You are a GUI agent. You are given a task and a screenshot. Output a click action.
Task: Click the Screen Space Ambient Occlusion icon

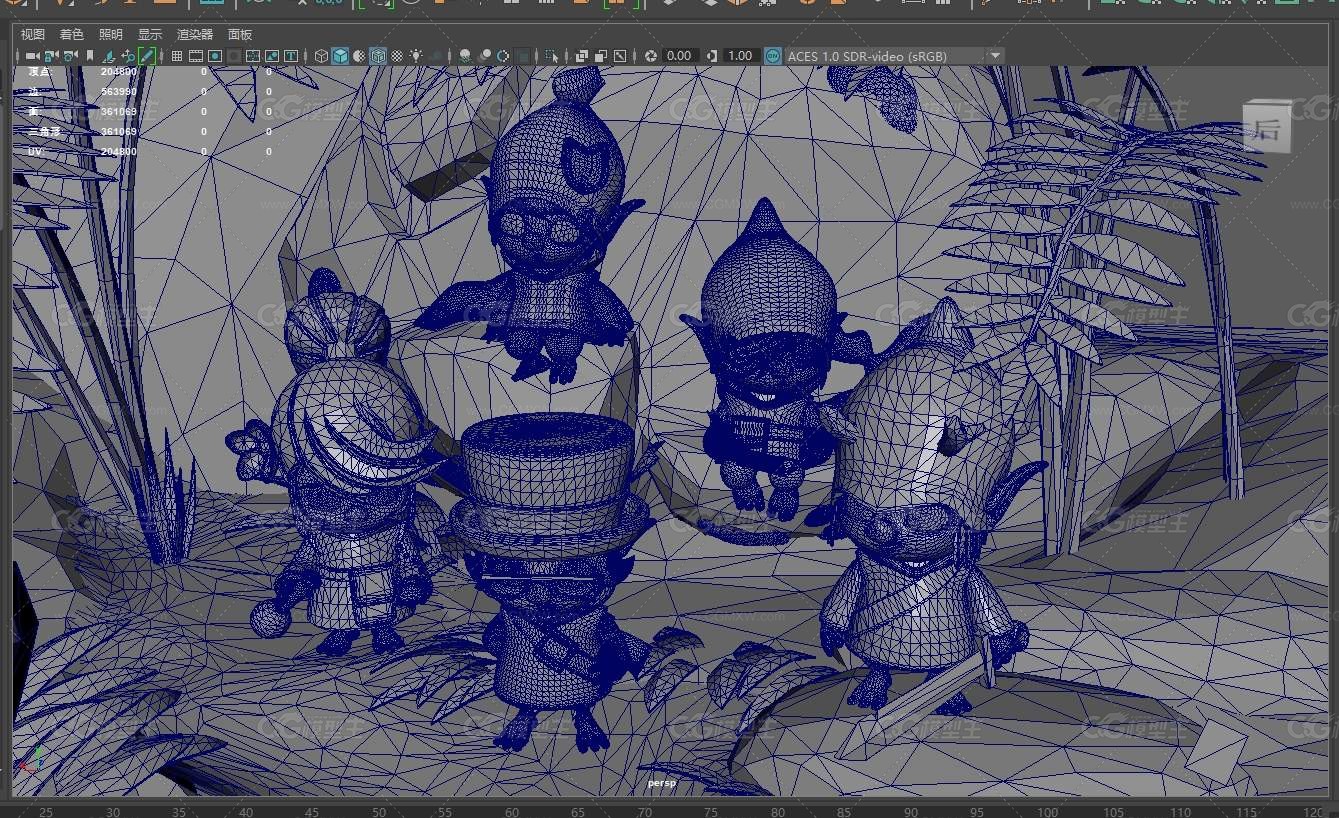(465, 56)
